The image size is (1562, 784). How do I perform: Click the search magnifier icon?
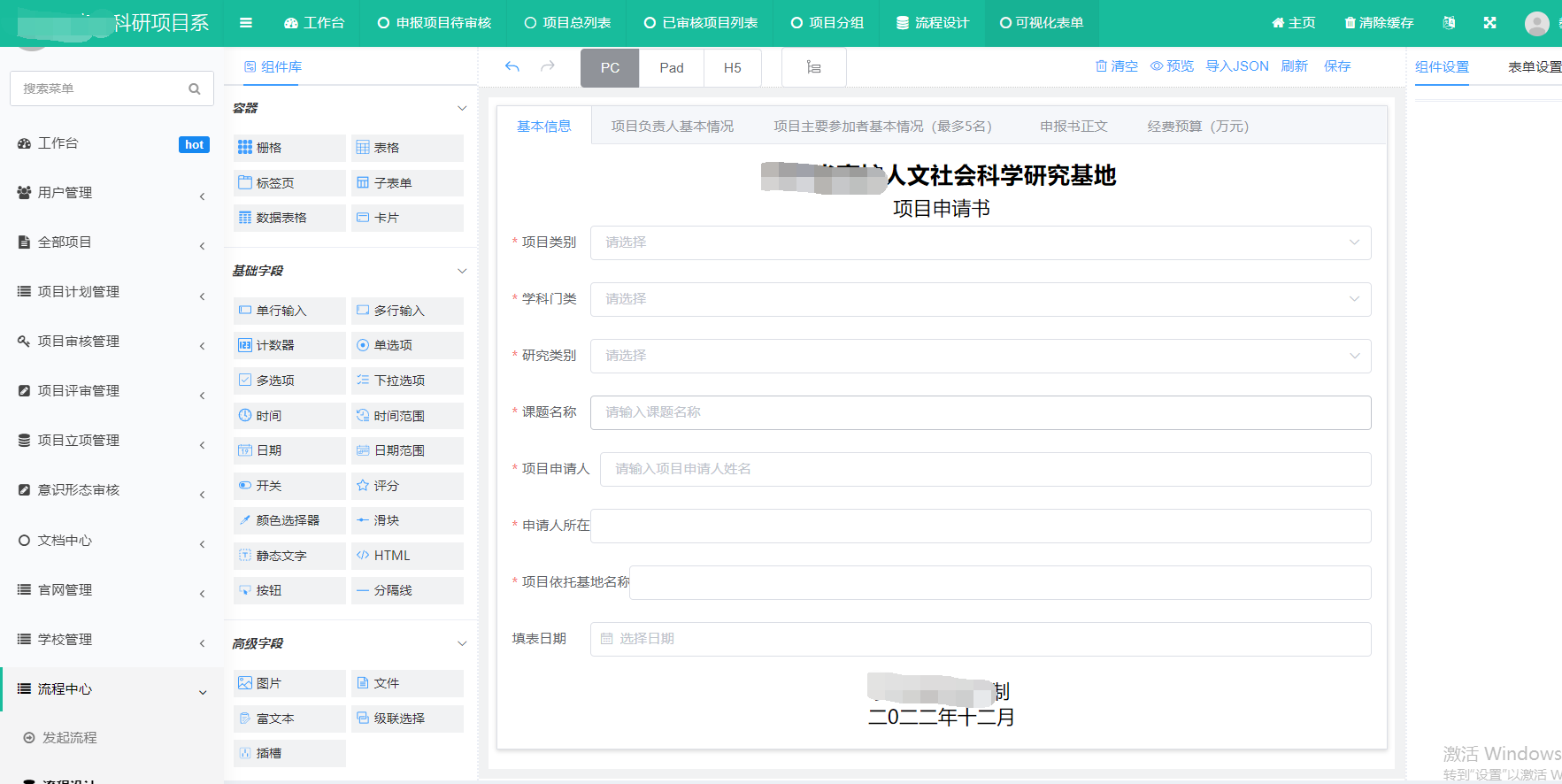click(195, 88)
